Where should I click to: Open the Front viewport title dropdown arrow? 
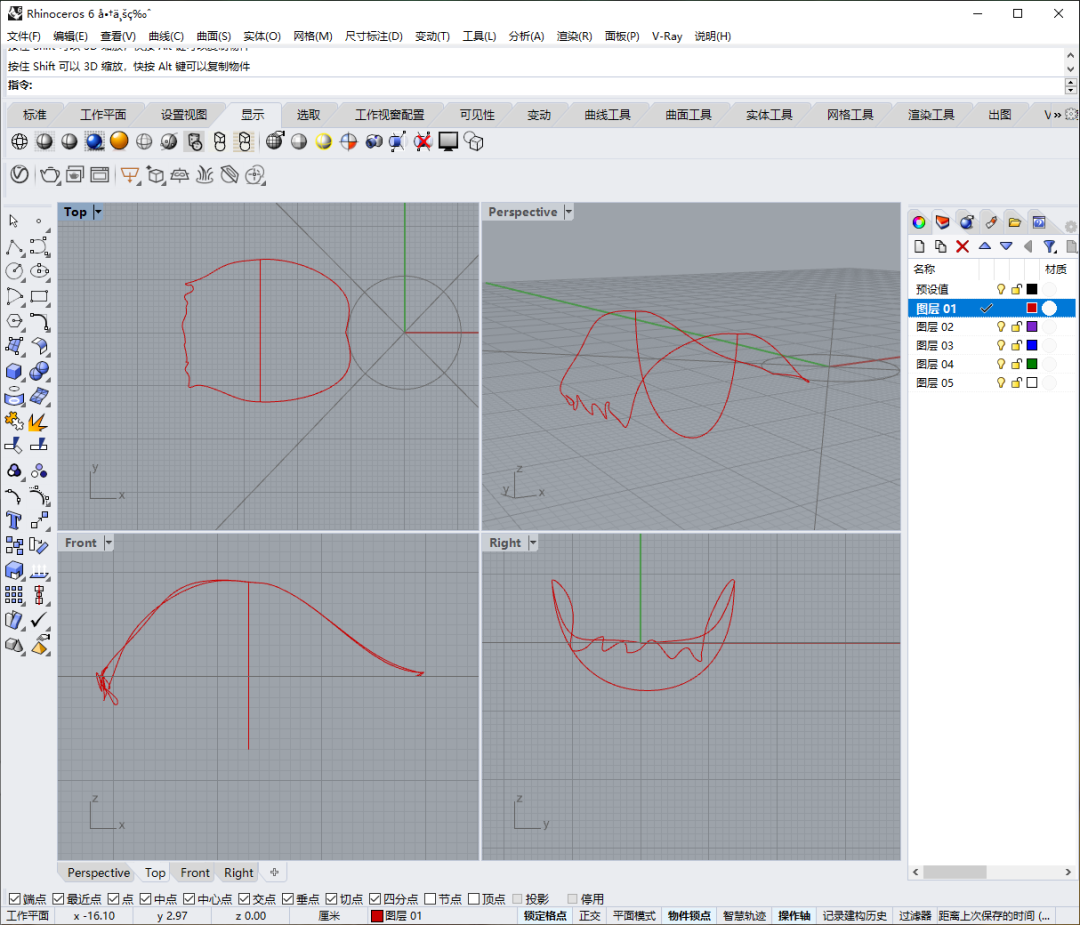tap(108, 543)
